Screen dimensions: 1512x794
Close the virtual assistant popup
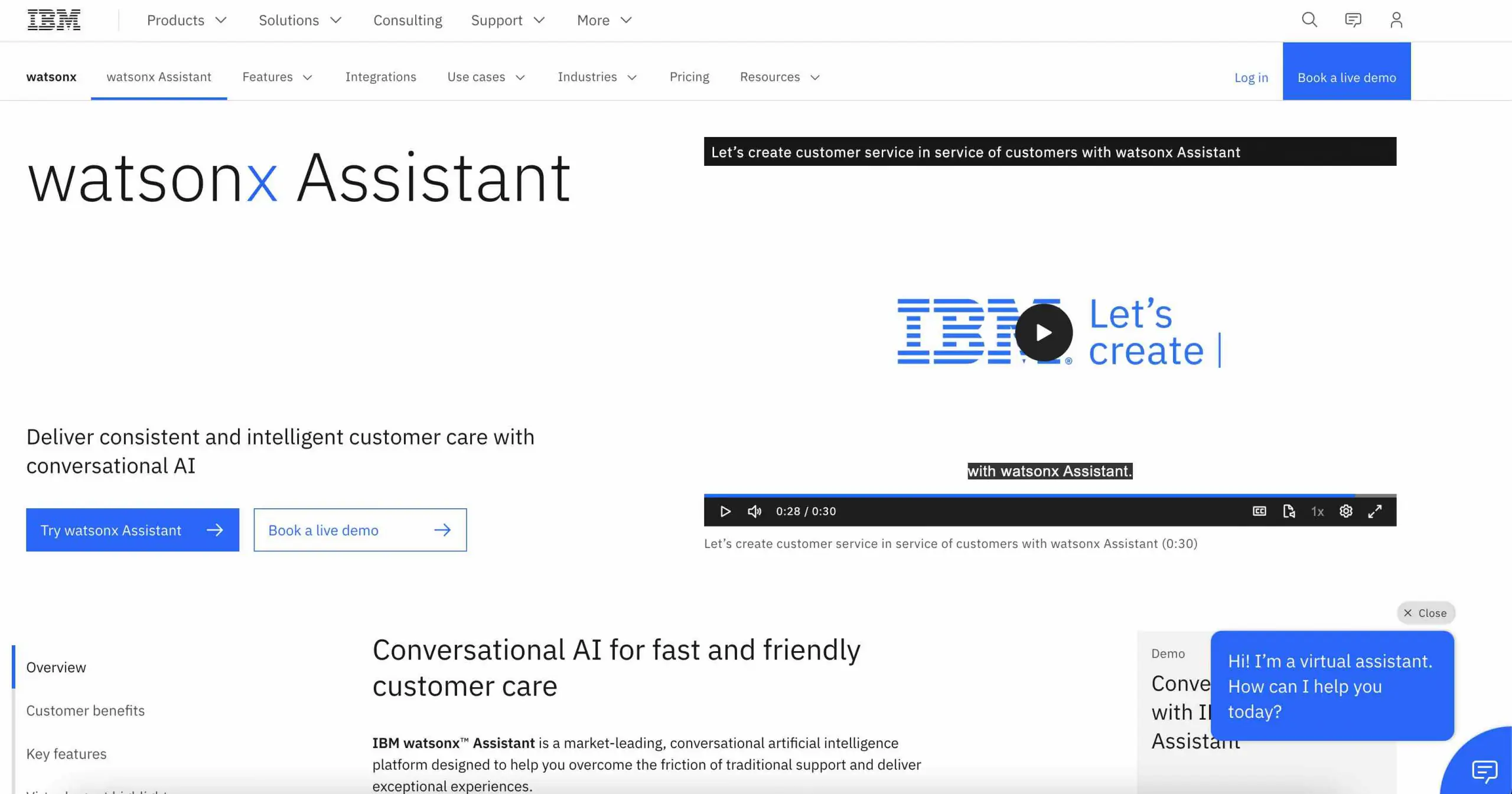1426,613
